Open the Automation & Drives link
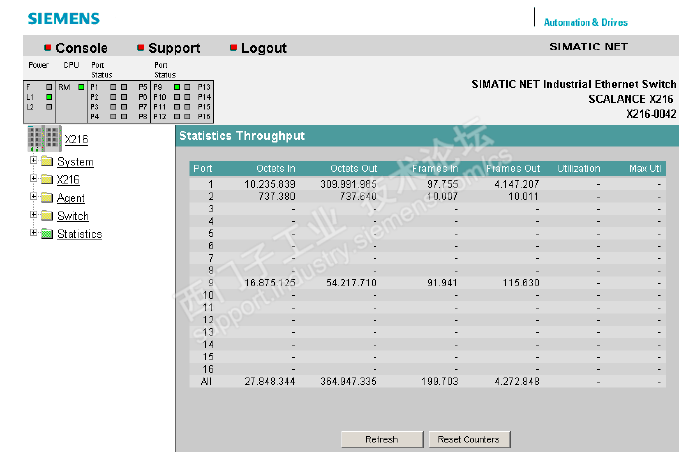Image resolution: width=686 pixels, height=460 pixels. coord(585,22)
